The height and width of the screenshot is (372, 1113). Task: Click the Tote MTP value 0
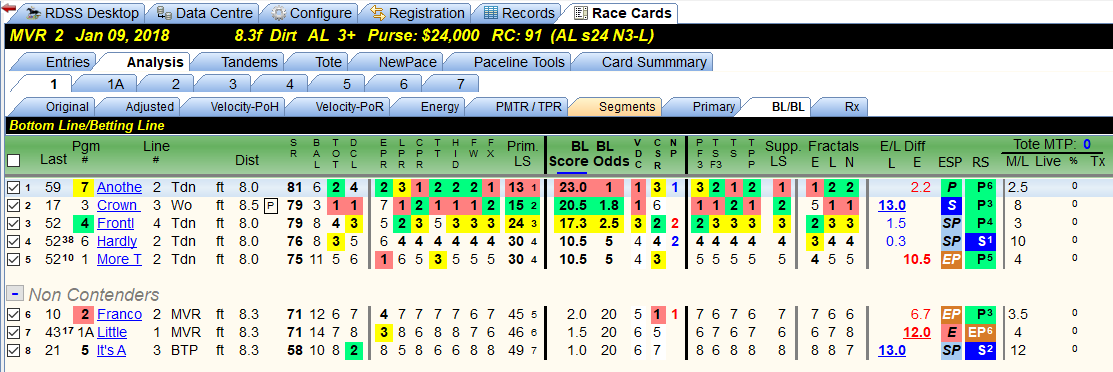click(x=1086, y=145)
